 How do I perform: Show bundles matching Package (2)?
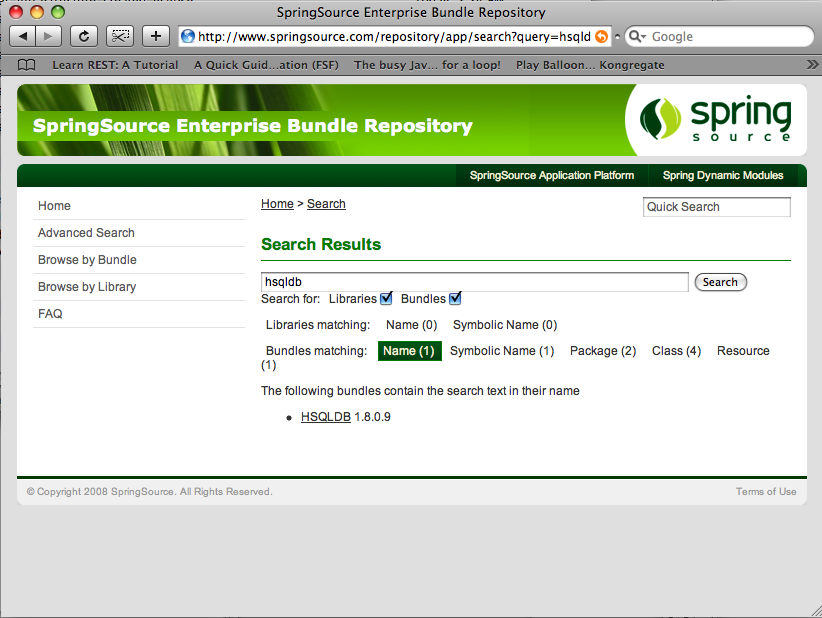coord(603,351)
